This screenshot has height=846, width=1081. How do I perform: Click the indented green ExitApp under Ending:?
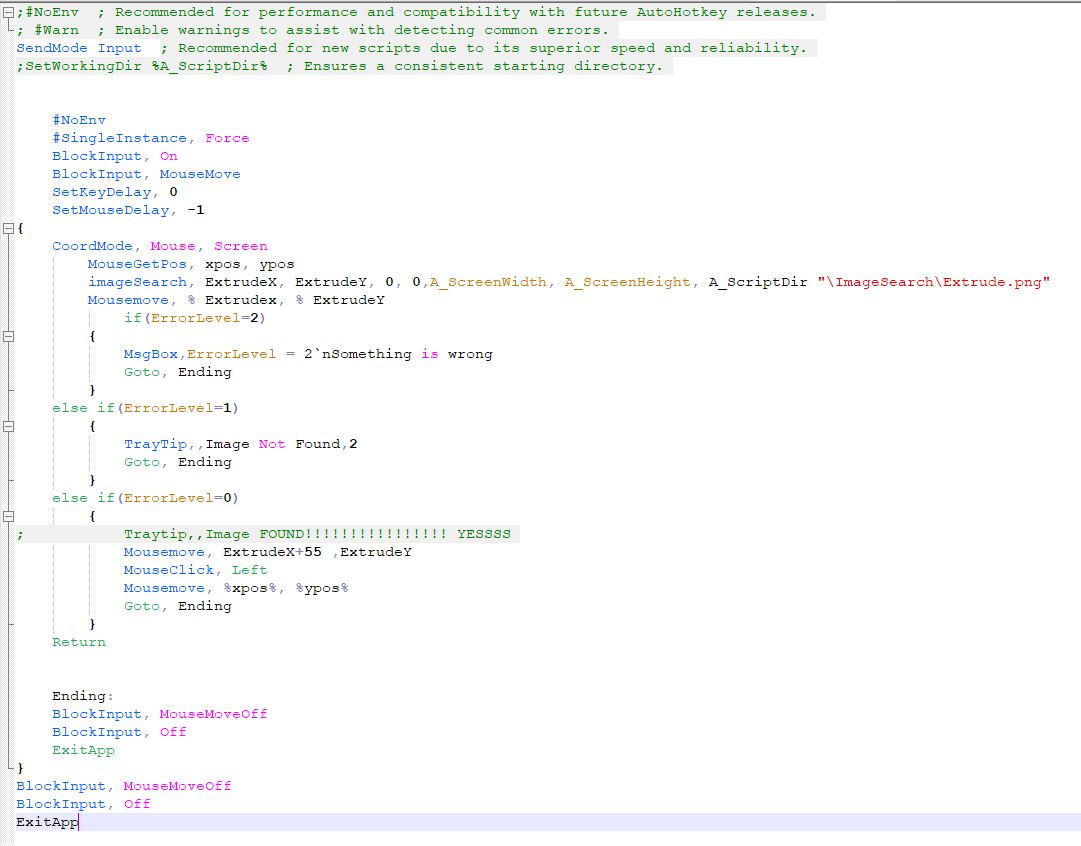[83, 750]
